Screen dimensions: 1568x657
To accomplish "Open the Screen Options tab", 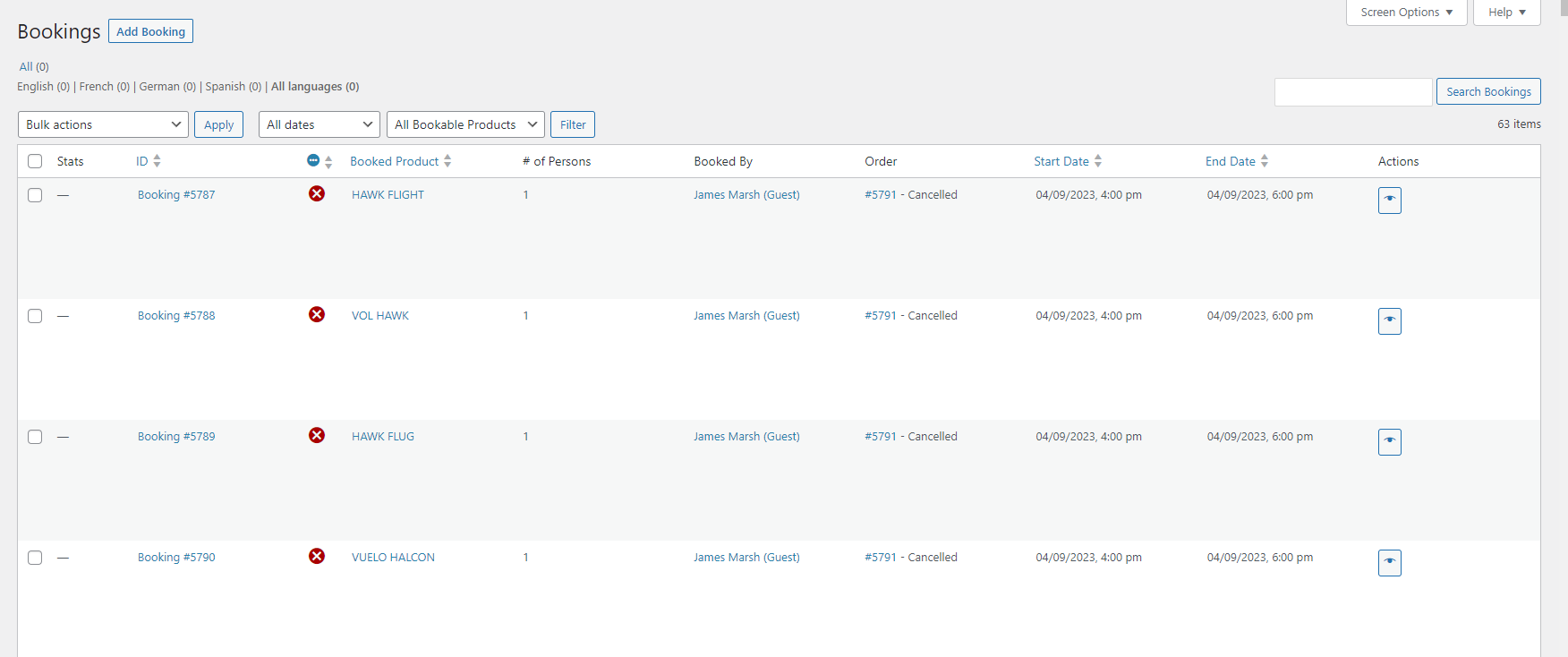I will point(1406,13).
